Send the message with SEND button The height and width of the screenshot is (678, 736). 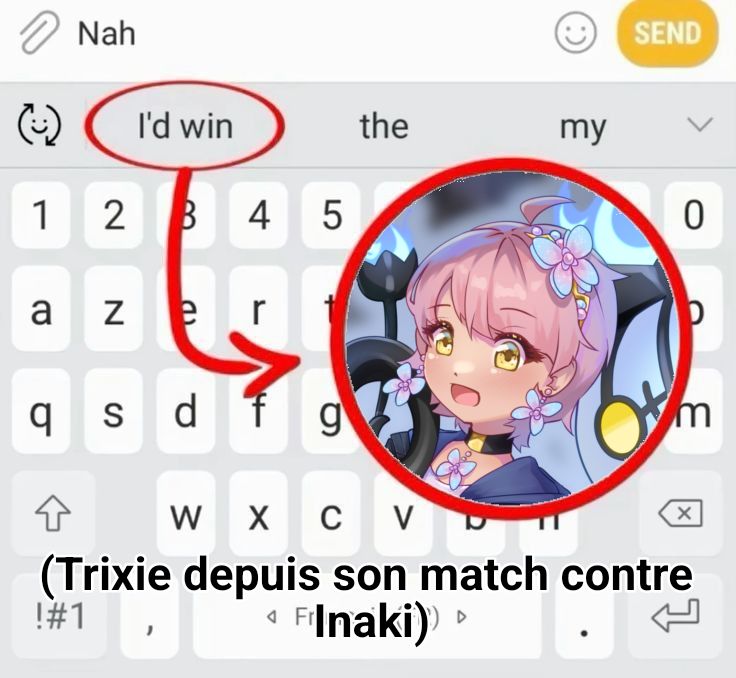coord(667,33)
